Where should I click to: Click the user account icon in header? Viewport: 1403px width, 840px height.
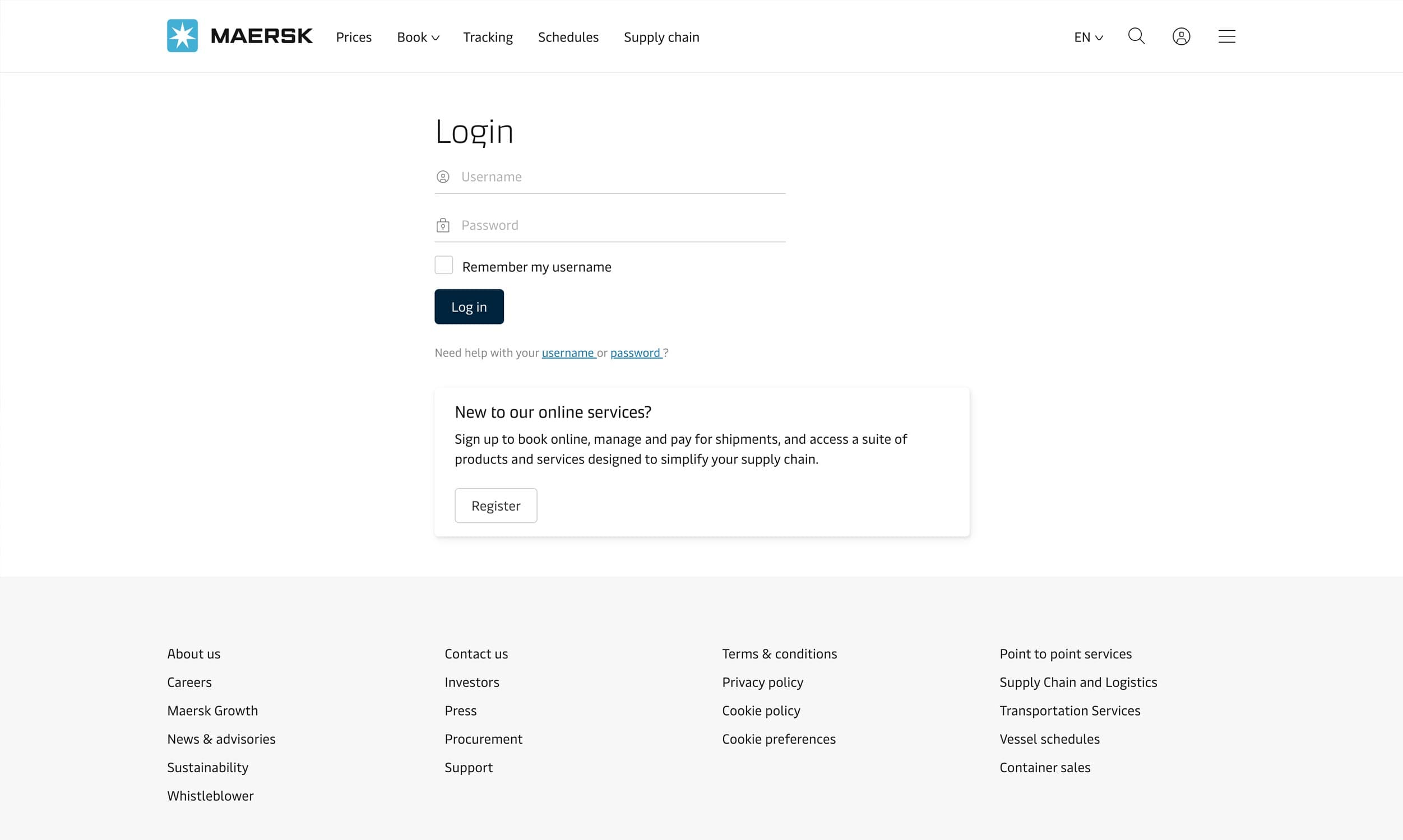pyautogui.click(x=1181, y=36)
